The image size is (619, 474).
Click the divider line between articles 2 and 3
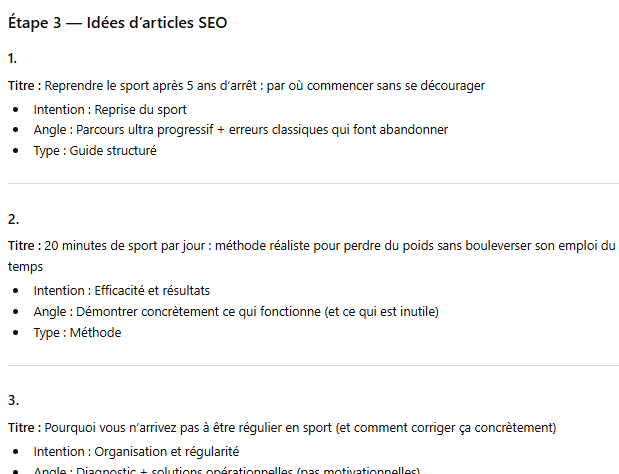point(313,365)
